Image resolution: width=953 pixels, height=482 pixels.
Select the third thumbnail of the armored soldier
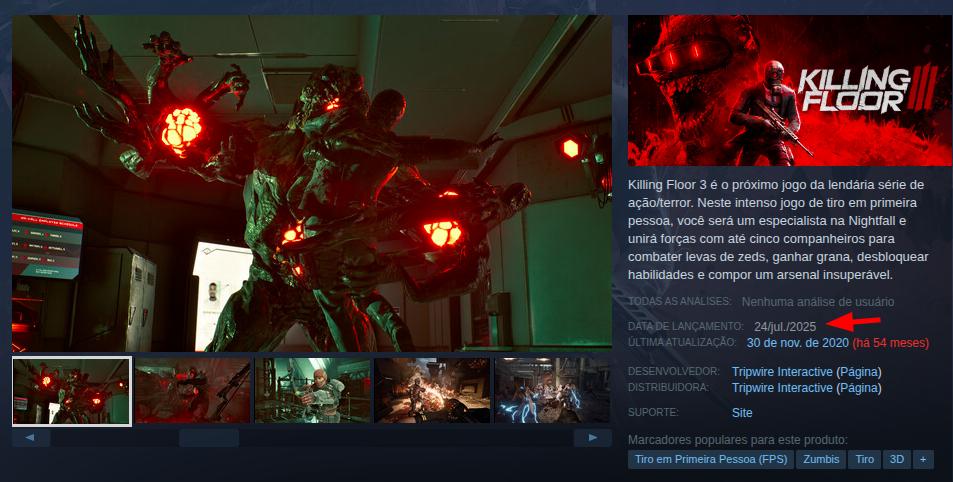coord(312,391)
